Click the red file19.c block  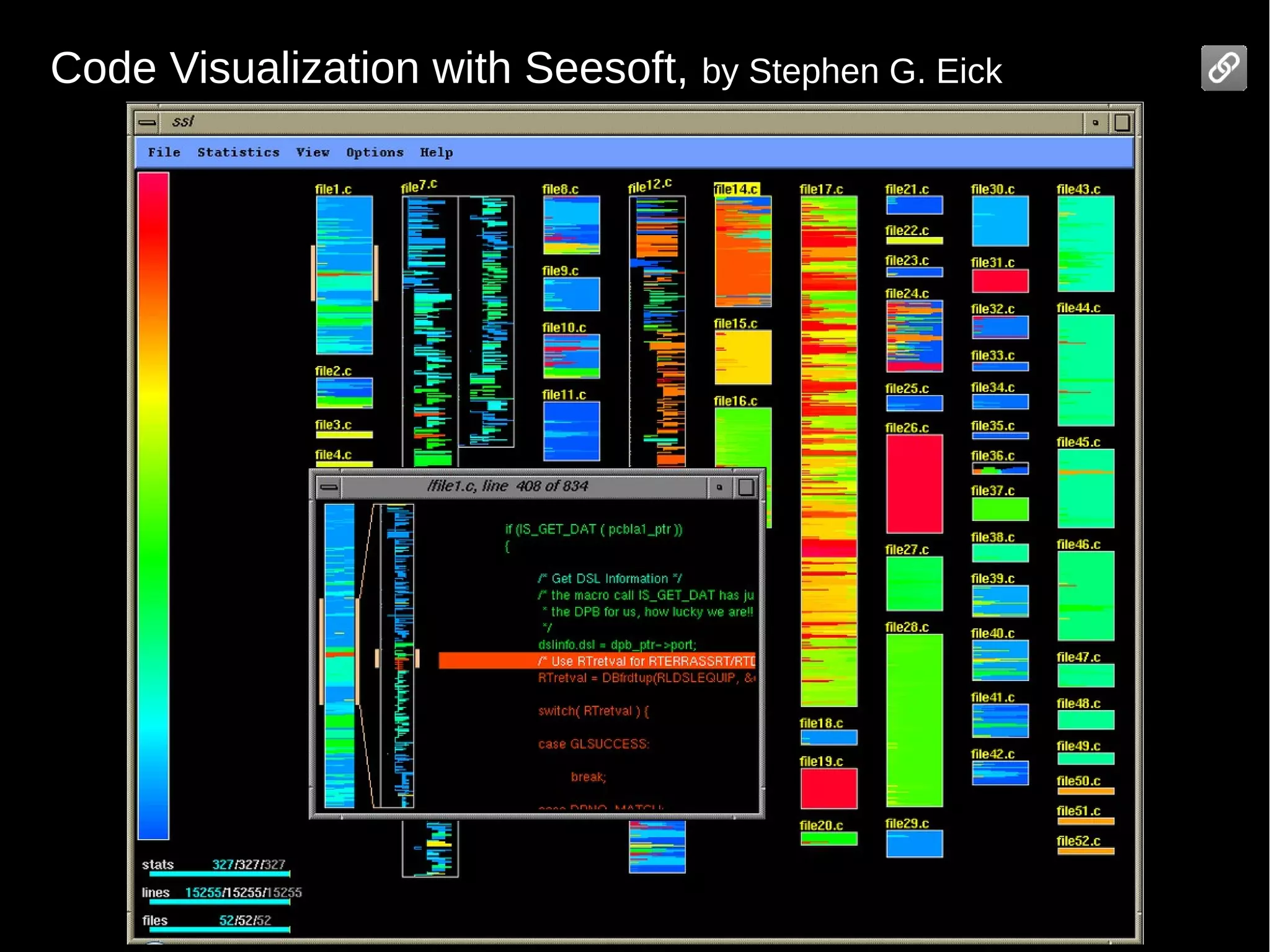pos(828,788)
